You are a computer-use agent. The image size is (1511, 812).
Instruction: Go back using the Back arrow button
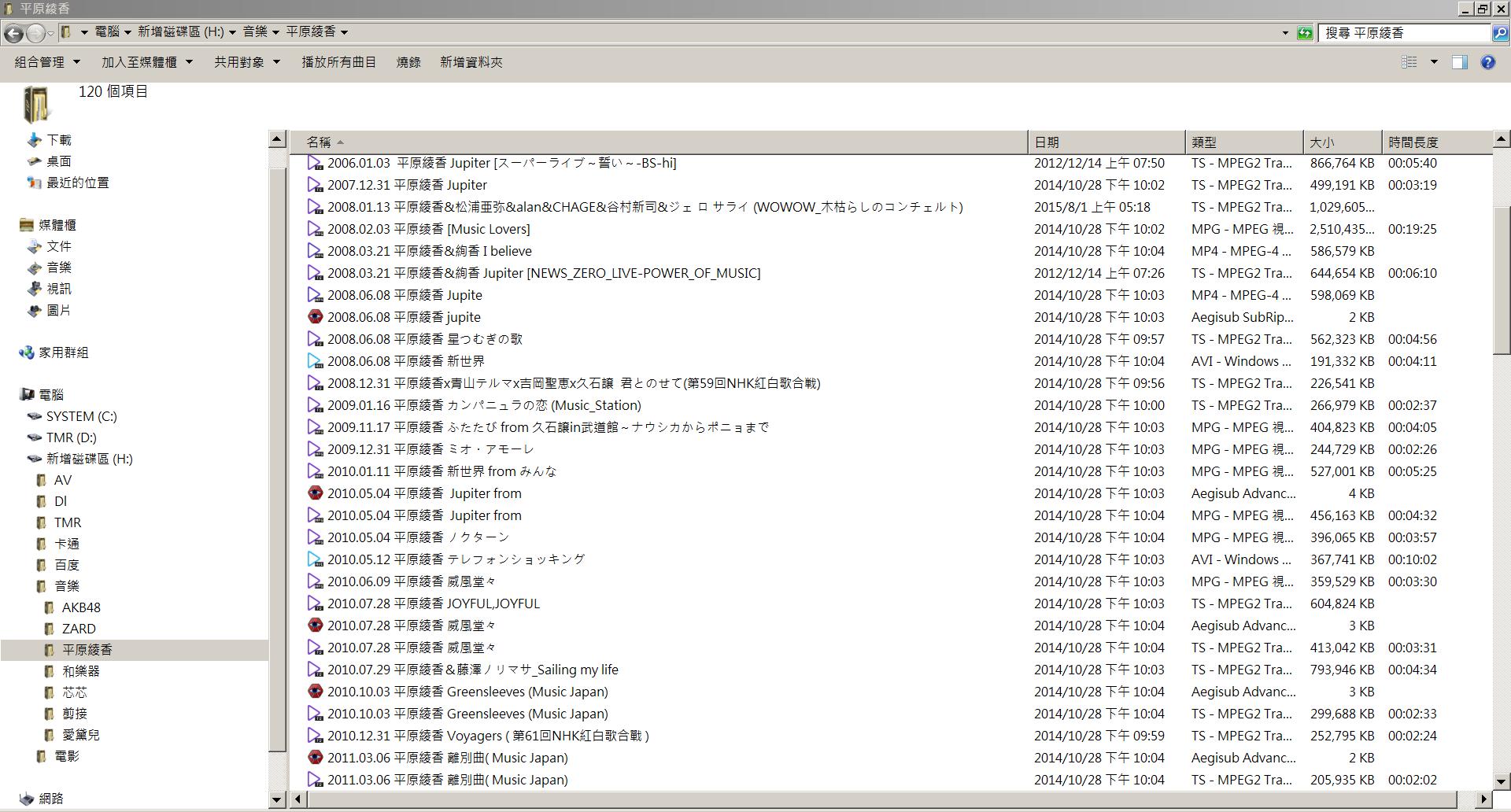13,33
